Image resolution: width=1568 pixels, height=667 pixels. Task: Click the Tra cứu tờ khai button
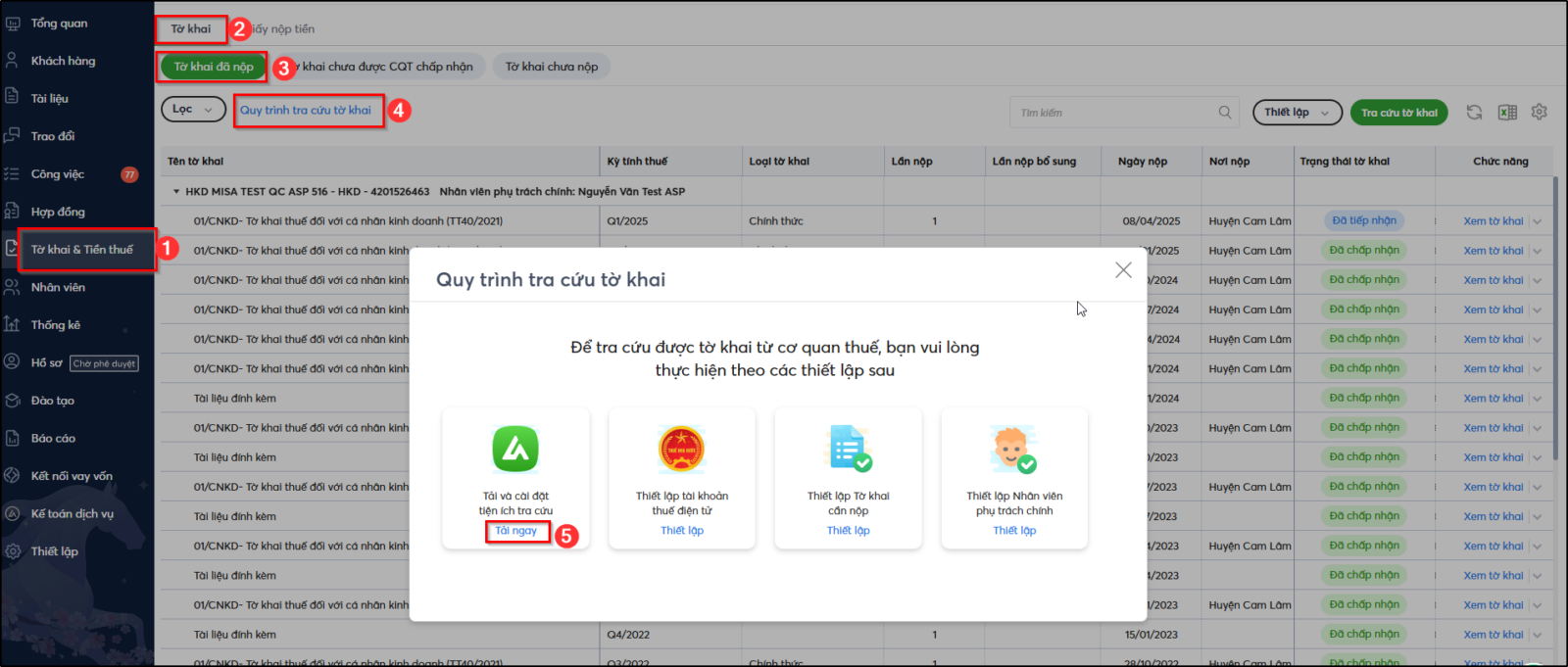tap(1399, 113)
